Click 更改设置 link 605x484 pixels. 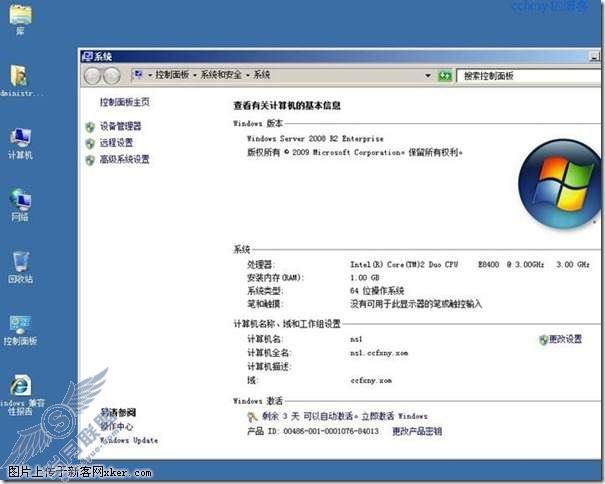pyautogui.click(x=565, y=339)
